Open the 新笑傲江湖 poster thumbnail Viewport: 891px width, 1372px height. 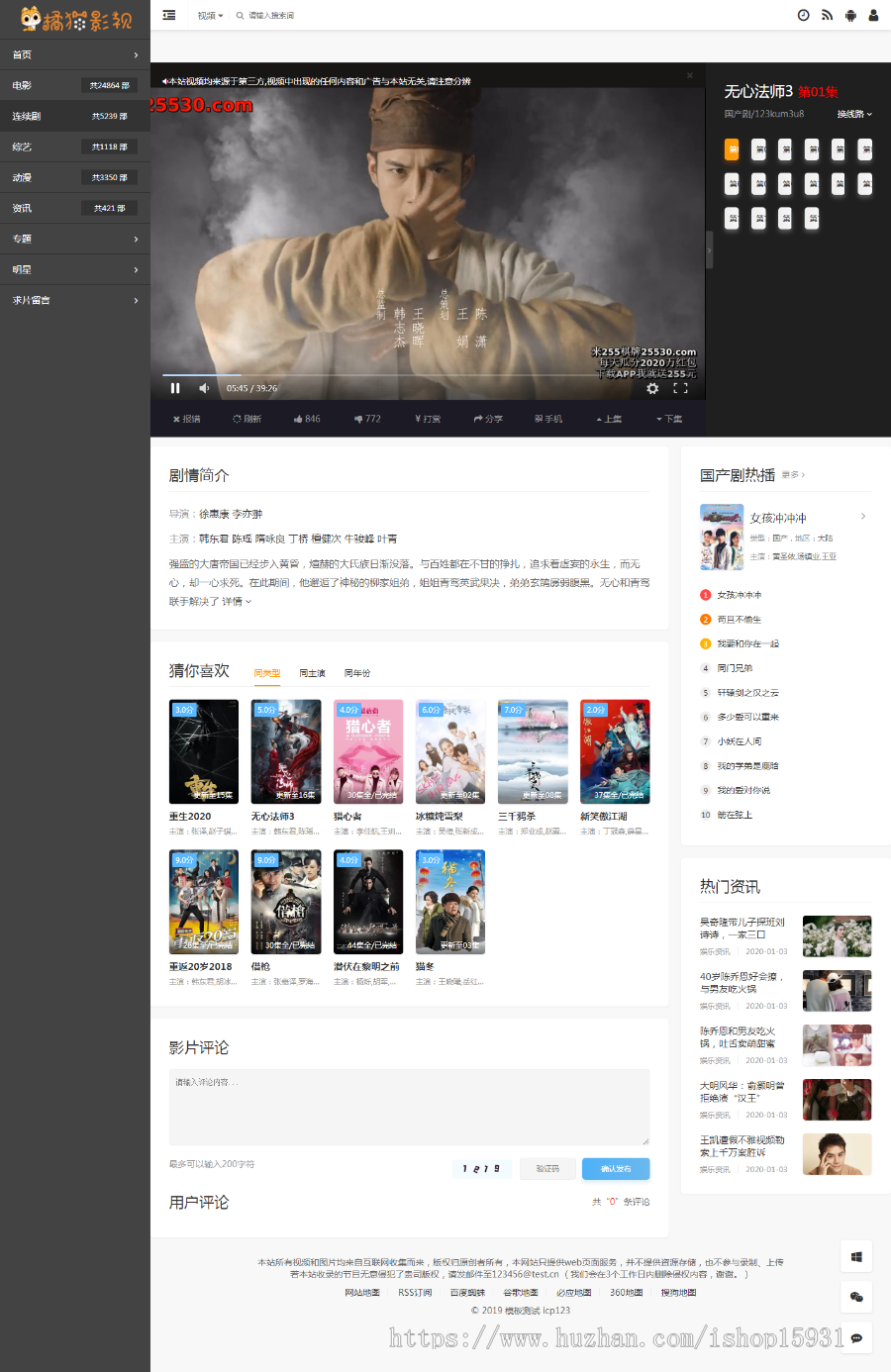point(615,751)
